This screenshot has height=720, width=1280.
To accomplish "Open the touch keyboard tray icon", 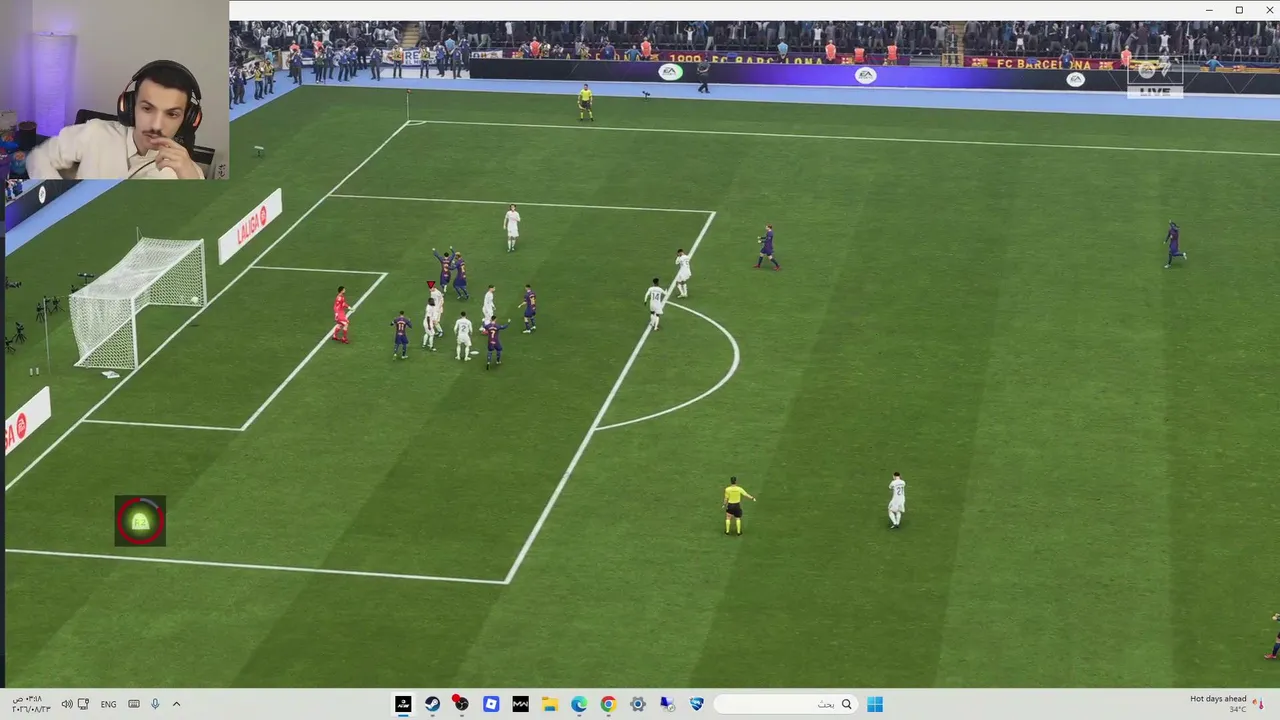I will pyautogui.click(x=134, y=704).
